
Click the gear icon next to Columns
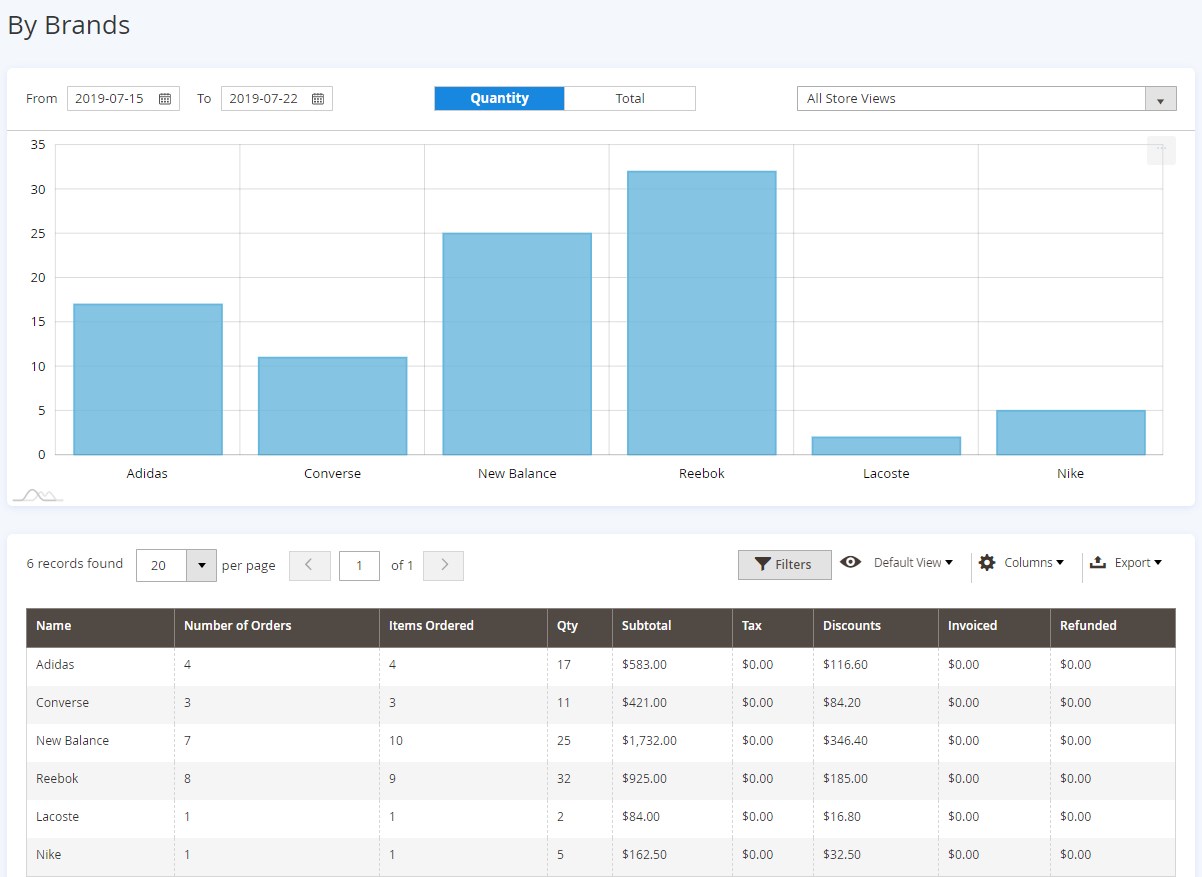[987, 563]
